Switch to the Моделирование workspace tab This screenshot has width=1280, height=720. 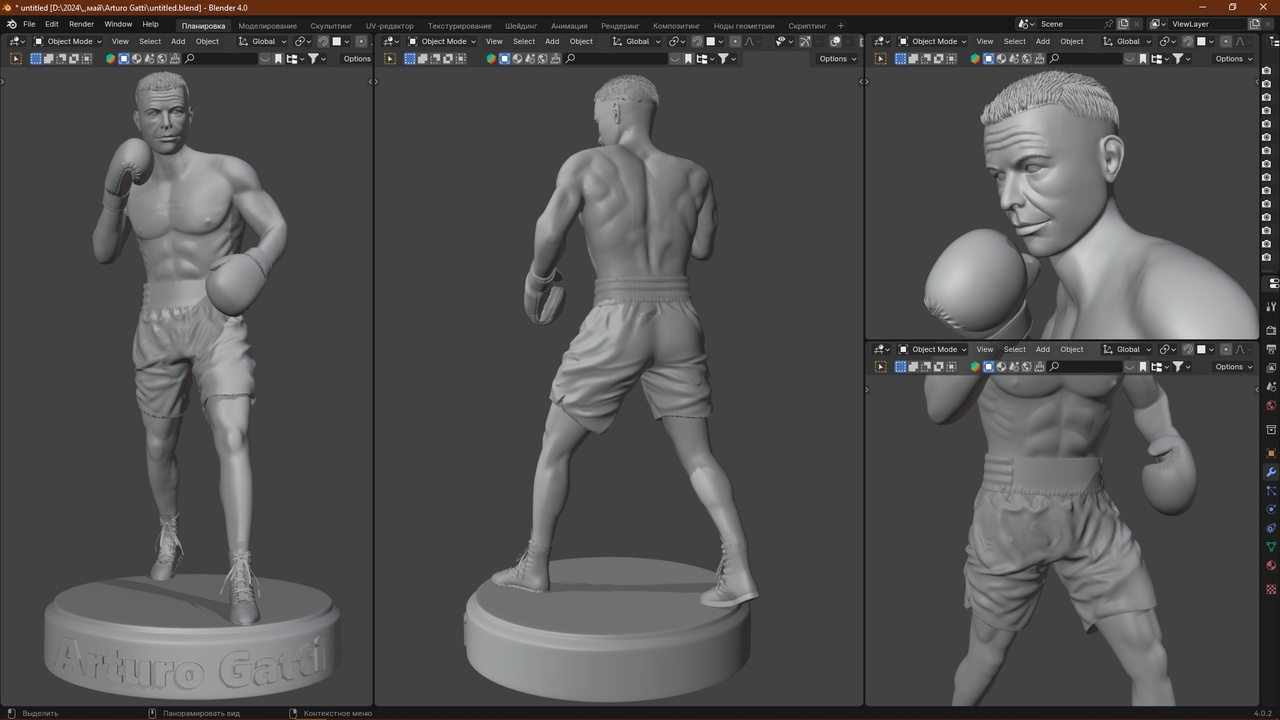pyautogui.click(x=267, y=26)
